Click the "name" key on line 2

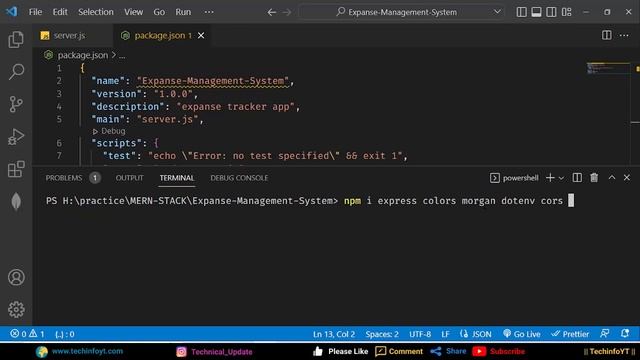(x=108, y=81)
